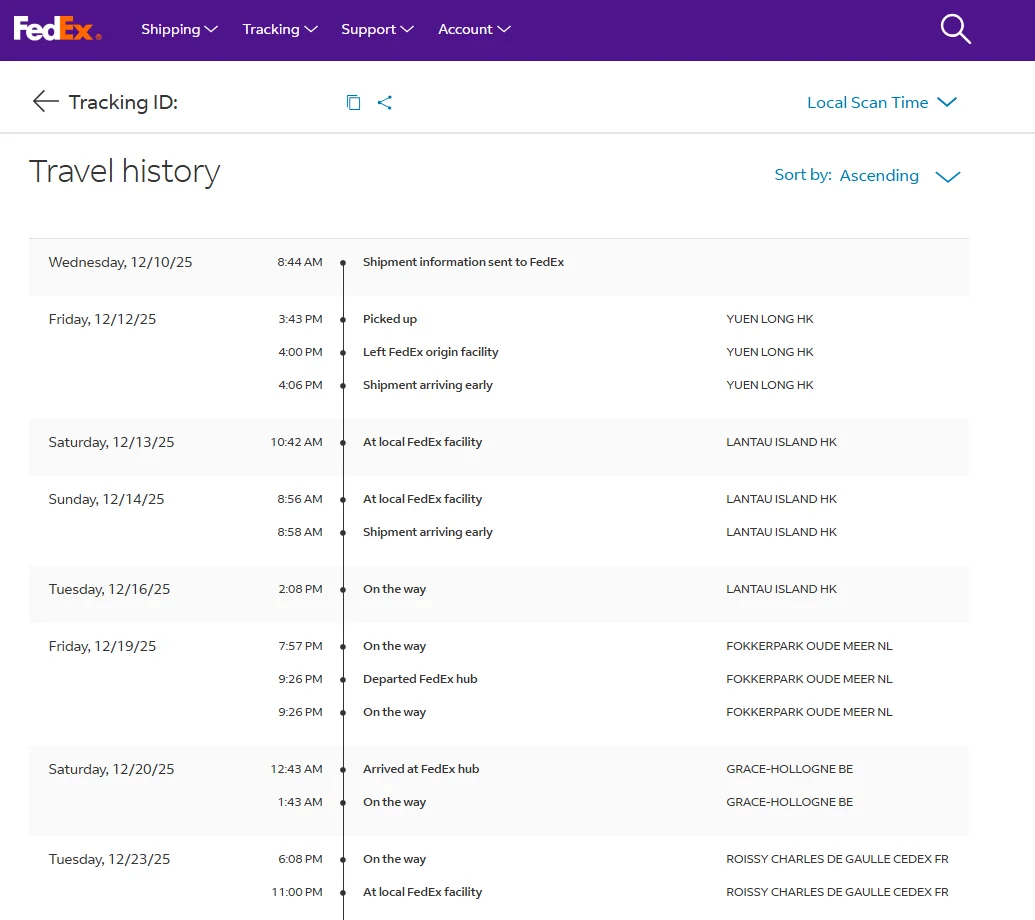Click the 11:00 PM At local FedEx facility event
1035x920 pixels.
(x=422, y=892)
